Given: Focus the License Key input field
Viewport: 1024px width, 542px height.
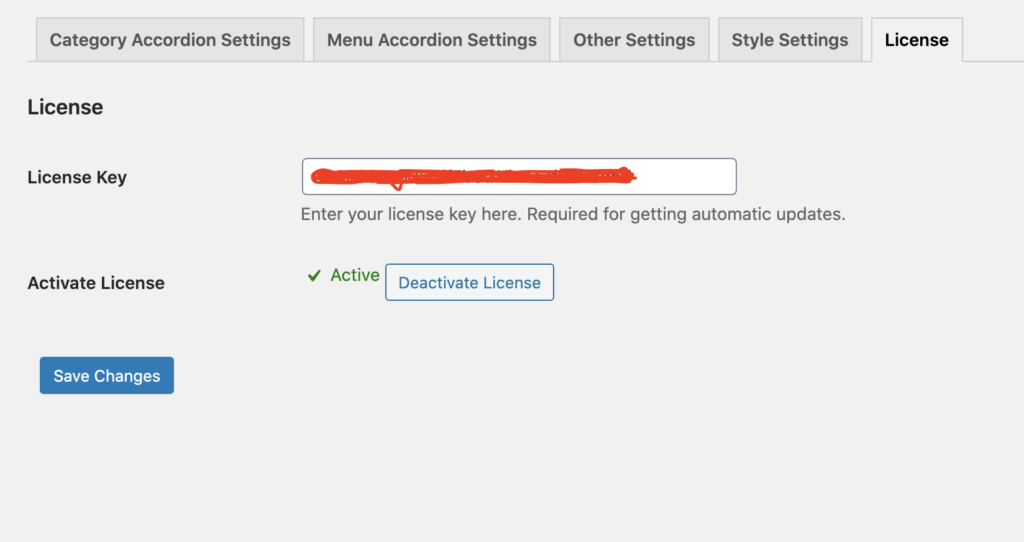Looking at the screenshot, I should 519,176.
